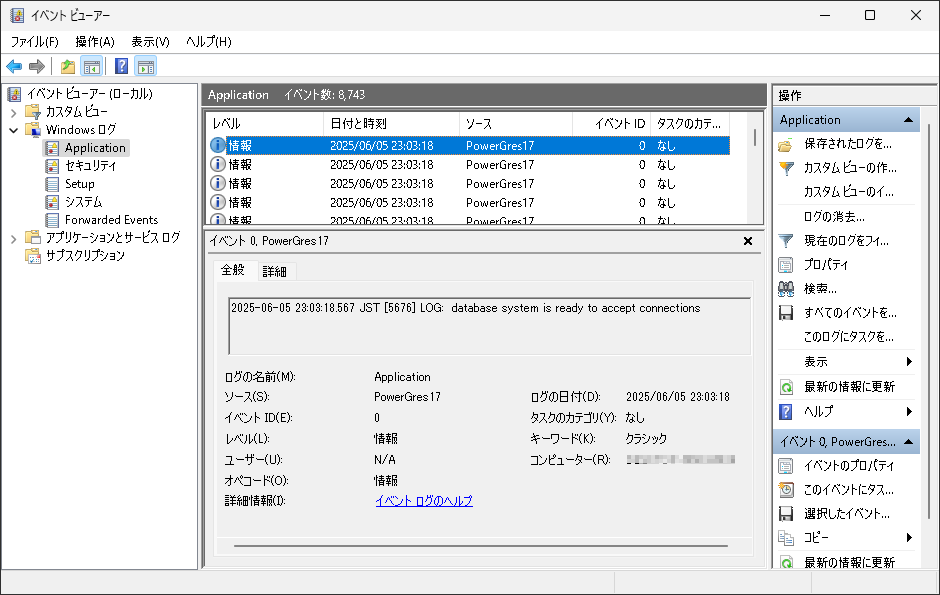Click 現在のログをフィルター action
Image resolution: width=940 pixels, height=595 pixels.
(846, 240)
